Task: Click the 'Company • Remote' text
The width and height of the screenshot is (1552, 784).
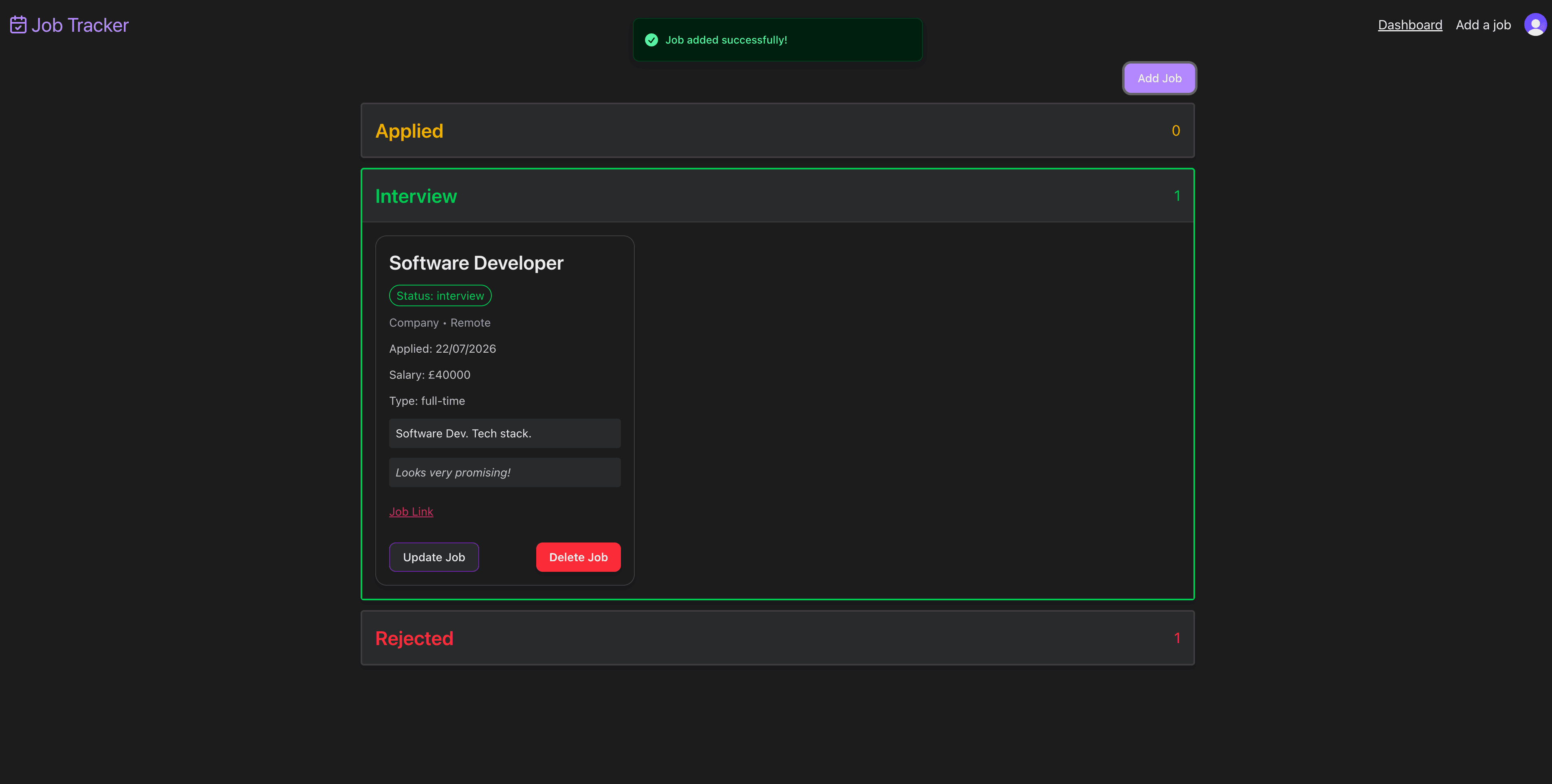Action: pos(440,323)
